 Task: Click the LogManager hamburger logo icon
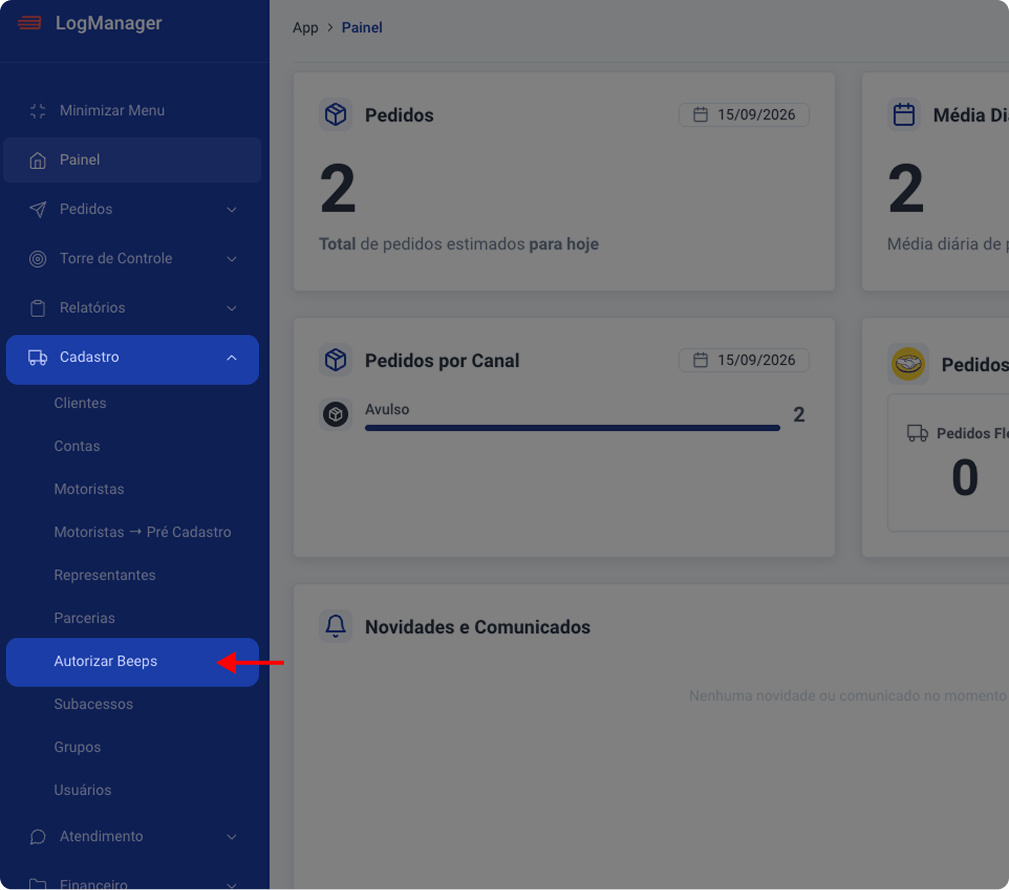pyautogui.click(x=29, y=24)
